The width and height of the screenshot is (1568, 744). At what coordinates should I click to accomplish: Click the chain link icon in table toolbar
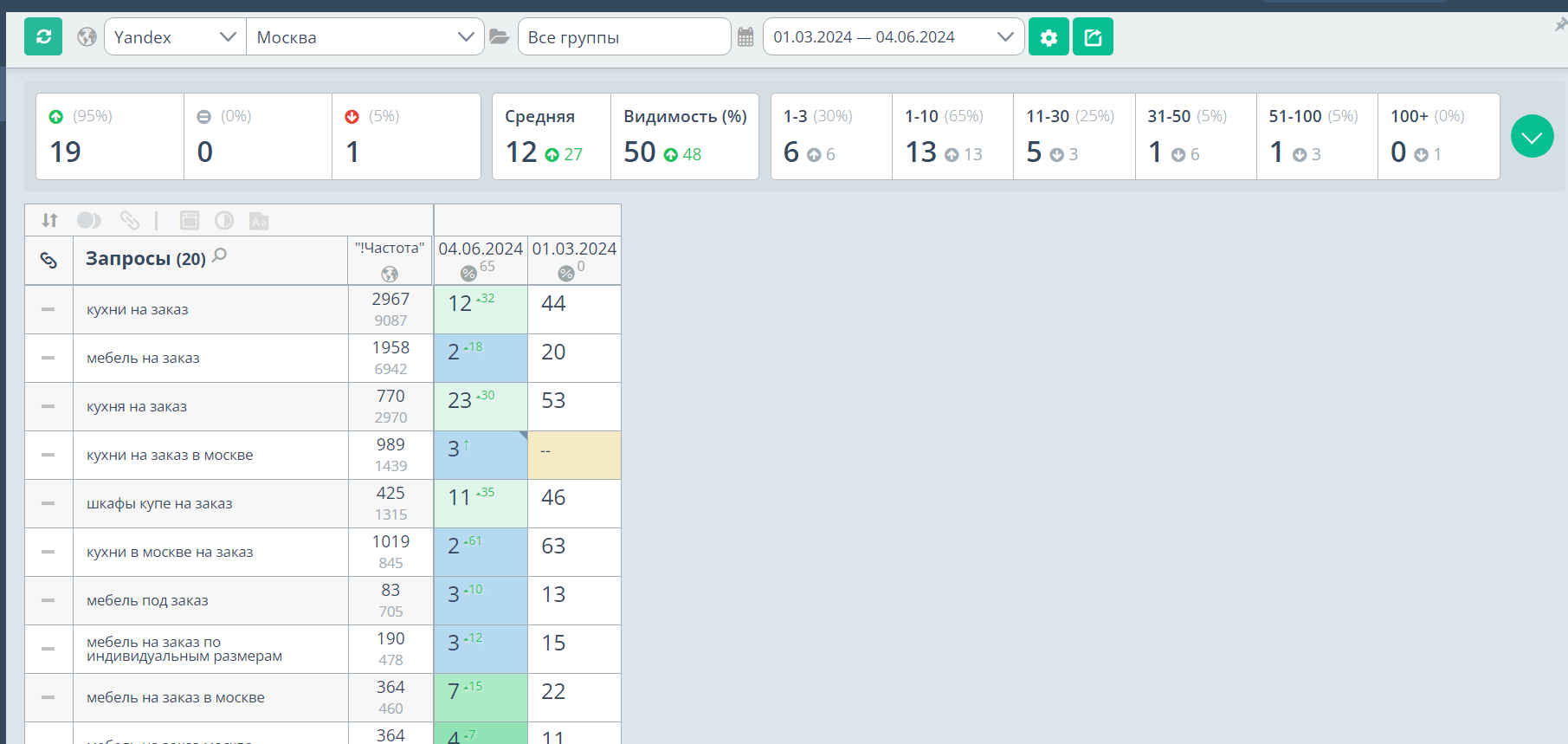coord(130,220)
